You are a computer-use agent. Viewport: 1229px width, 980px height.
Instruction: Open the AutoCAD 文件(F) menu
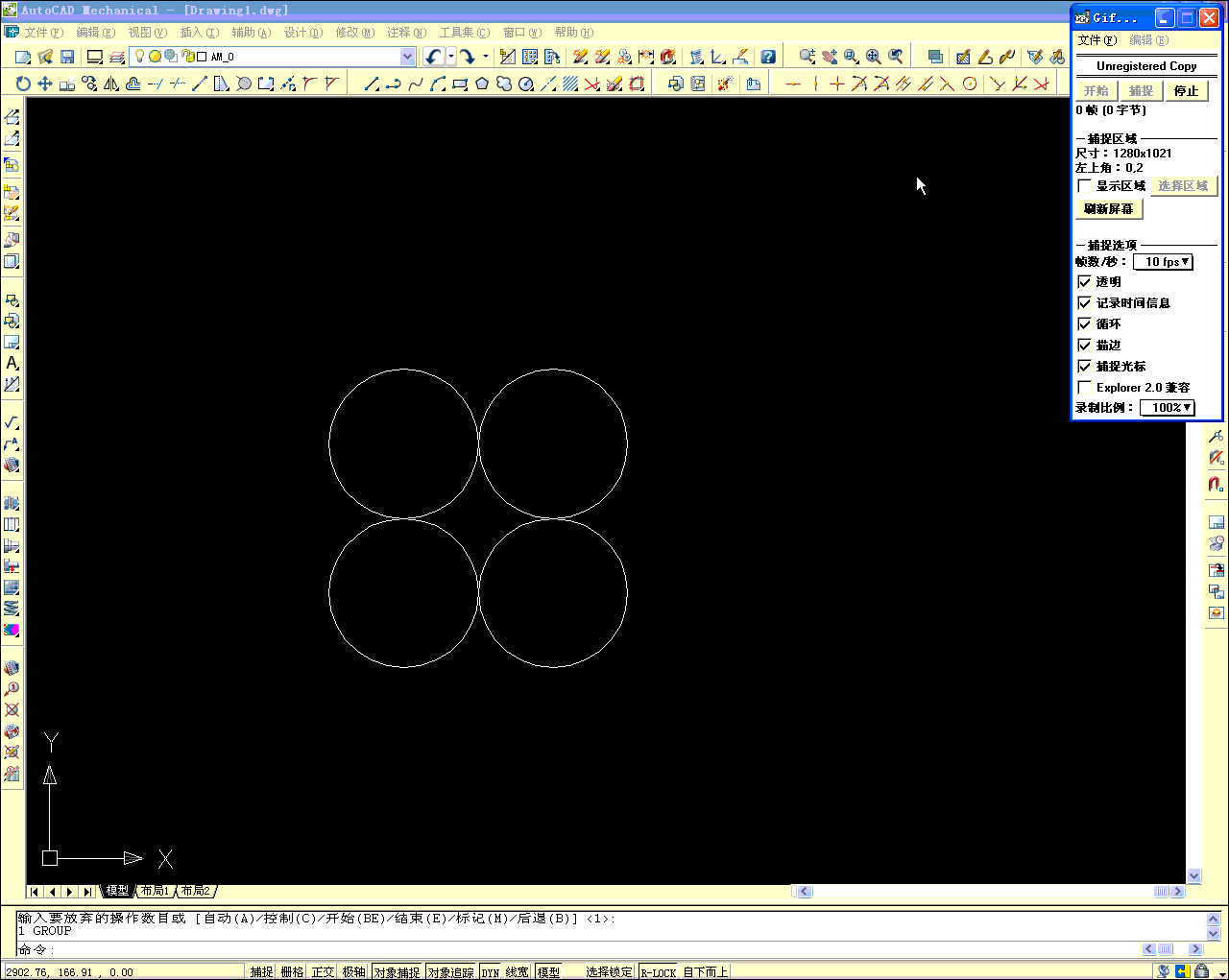(43, 32)
